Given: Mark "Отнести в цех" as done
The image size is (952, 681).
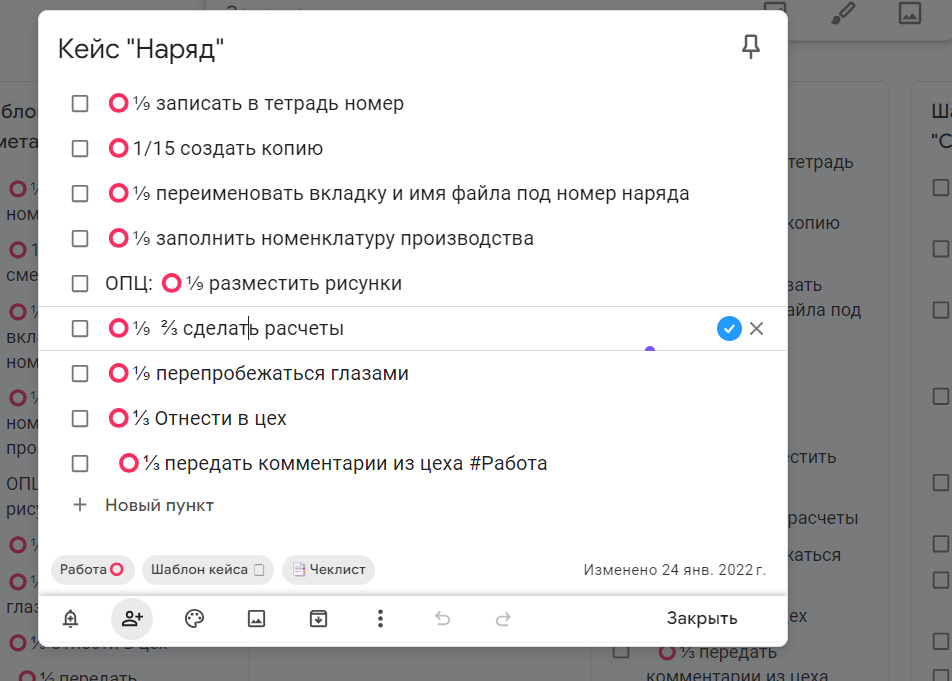Looking at the screenshot, I should (x=80, y=418).
